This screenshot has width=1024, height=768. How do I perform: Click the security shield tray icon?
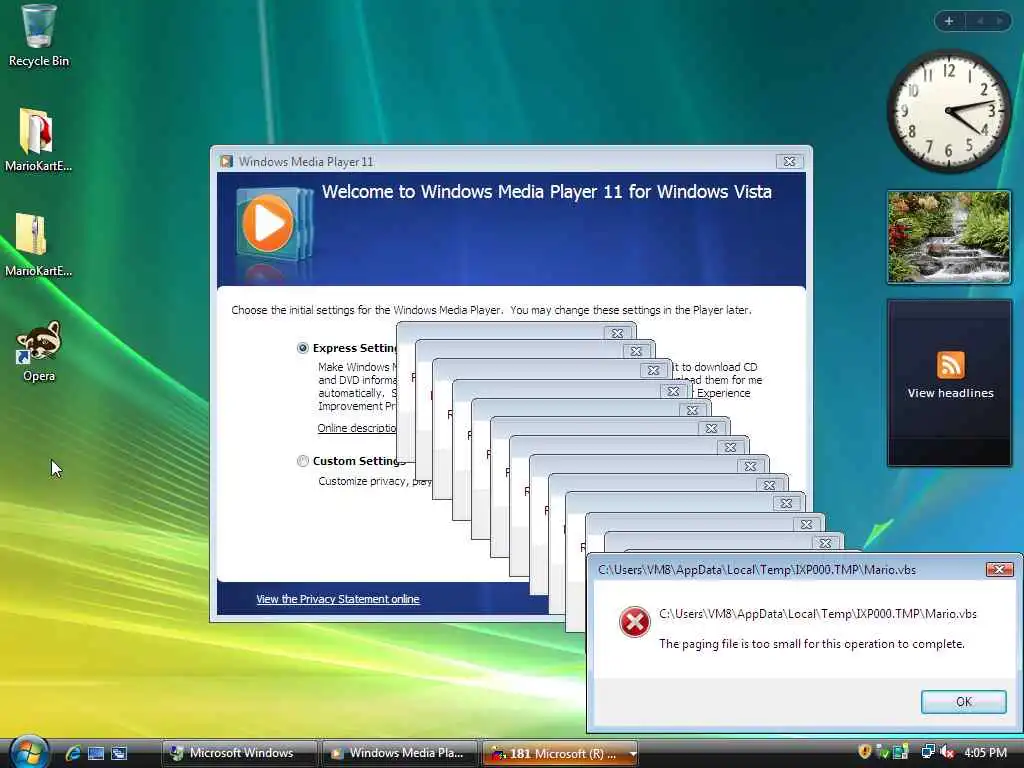865,752
